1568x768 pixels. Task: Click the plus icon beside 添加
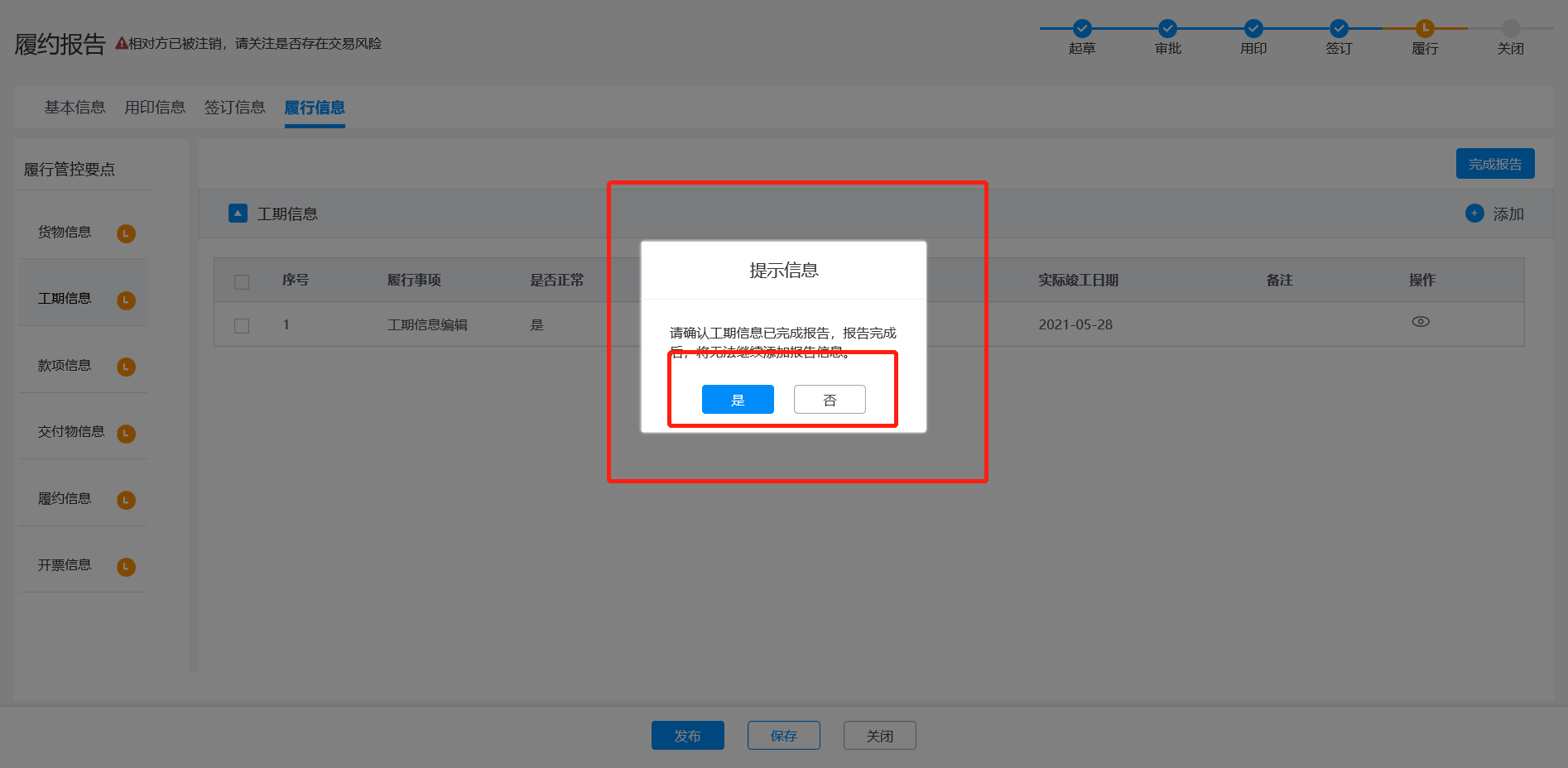(x=1474, y=214)
